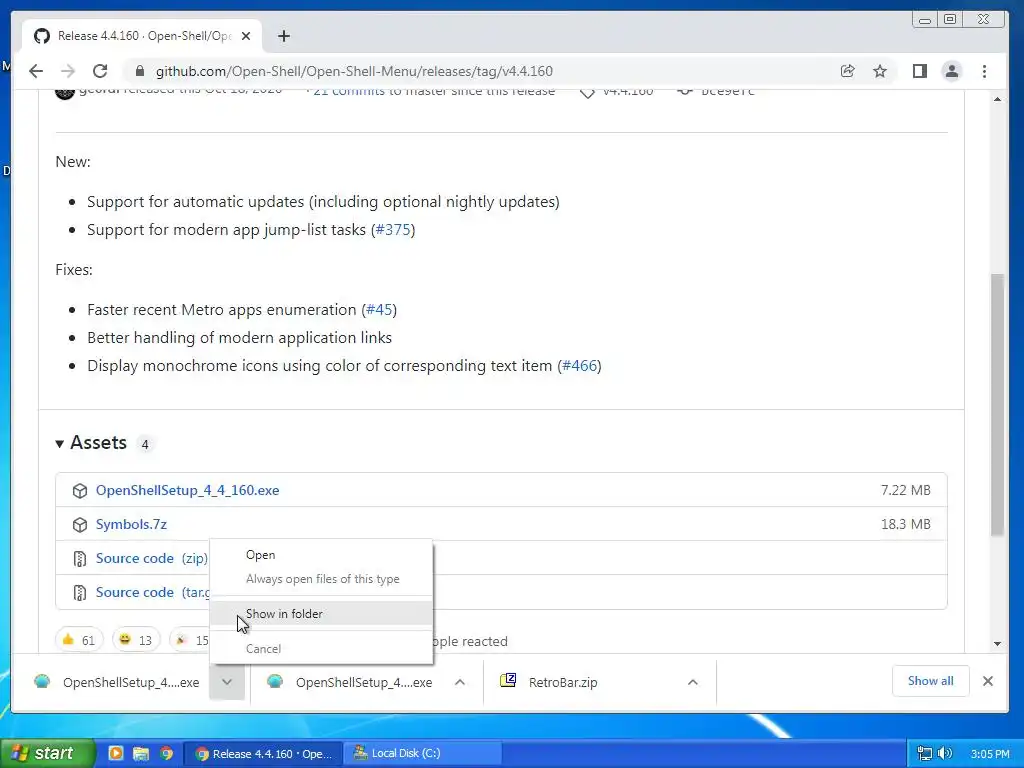The width and height of the screenshot is (1024, 768).
Task: Open the Chrome profile avatar menu
Action: click(x=952, y=71)
